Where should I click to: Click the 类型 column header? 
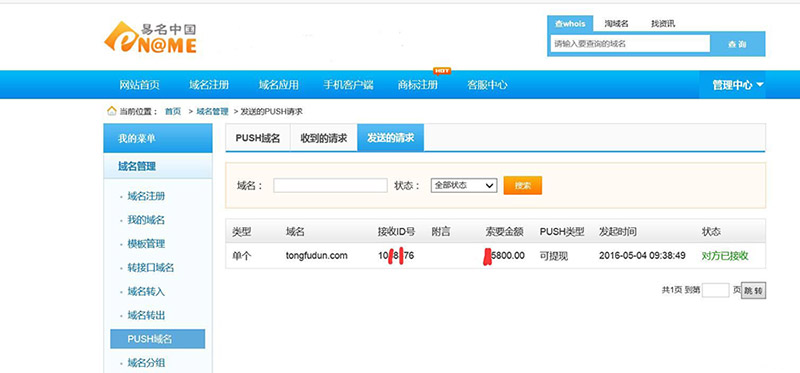click(x=241, y=232)
